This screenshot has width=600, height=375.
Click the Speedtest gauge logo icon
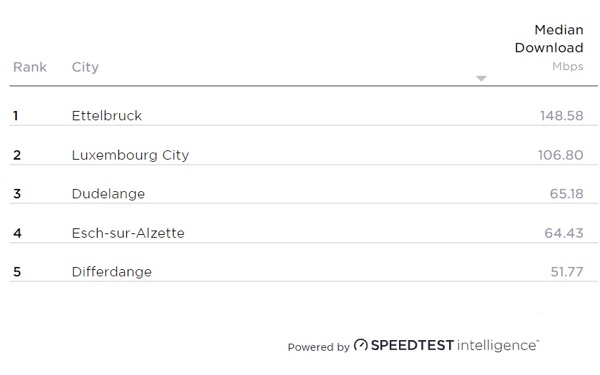(360, 345)
